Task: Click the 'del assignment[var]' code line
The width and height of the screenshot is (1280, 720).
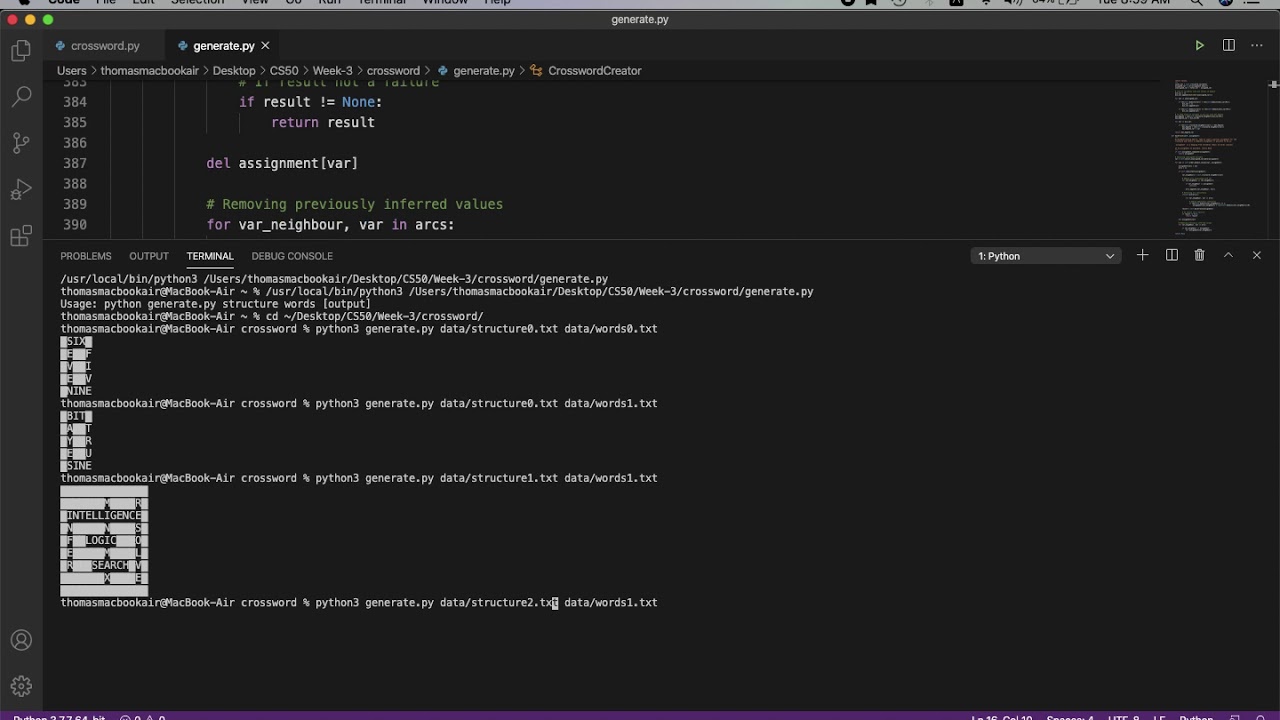Action: point(282,163)
